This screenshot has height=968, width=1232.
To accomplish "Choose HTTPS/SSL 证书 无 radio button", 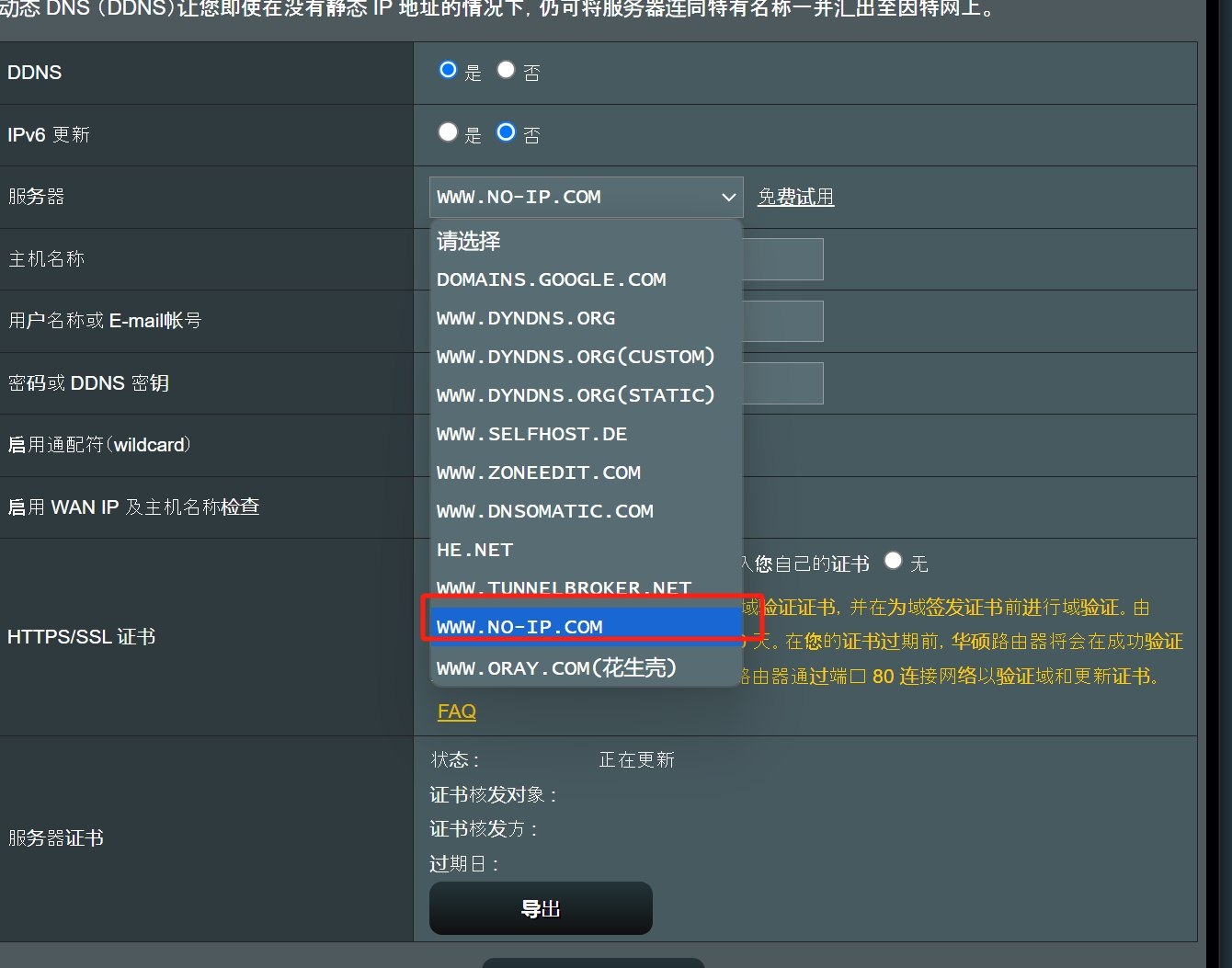I will pos(893,560).
